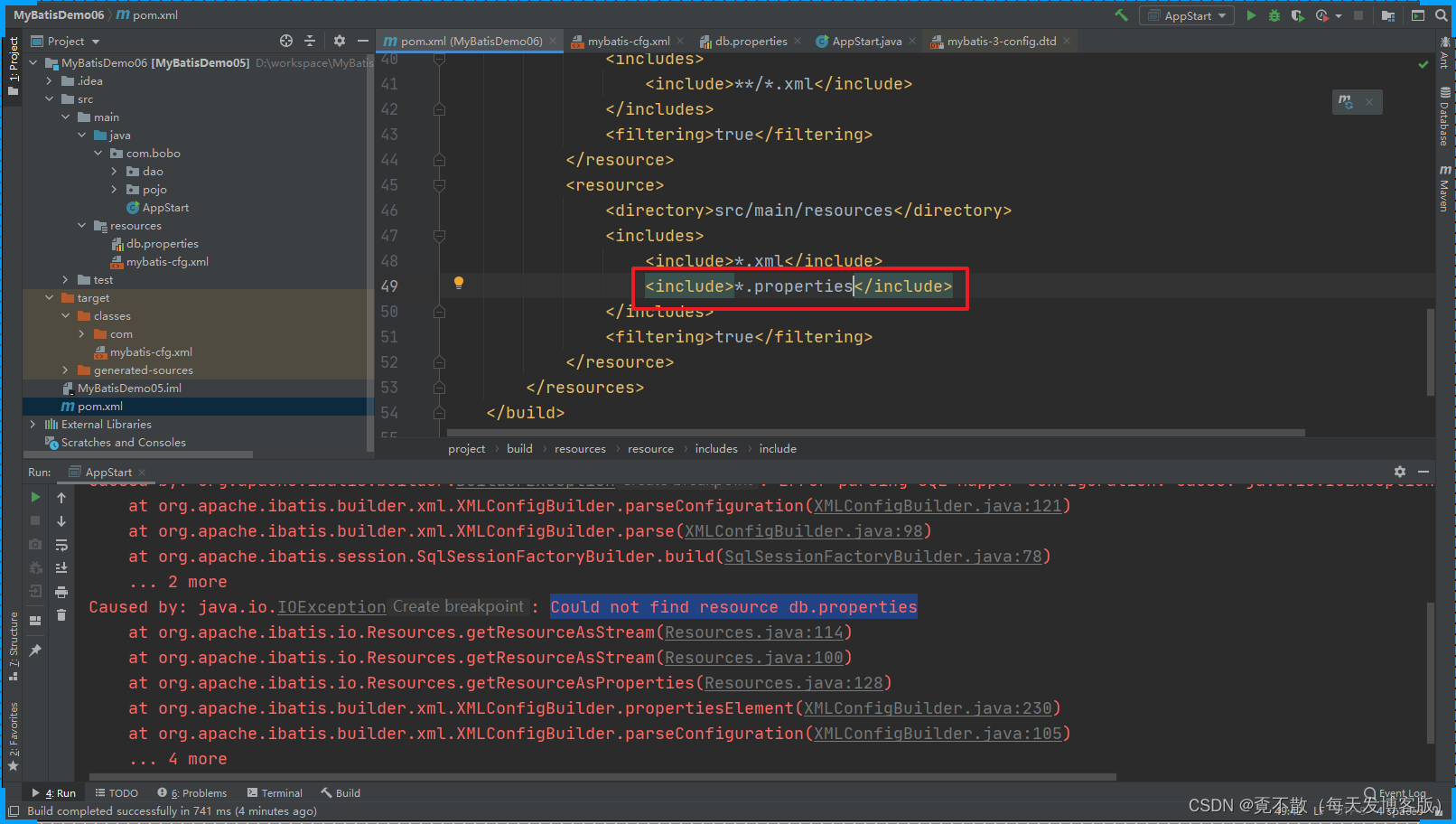Viewport: 1456px width, 824px height.
Task: Open the Profiler run icon
Action: [1321, 15]
